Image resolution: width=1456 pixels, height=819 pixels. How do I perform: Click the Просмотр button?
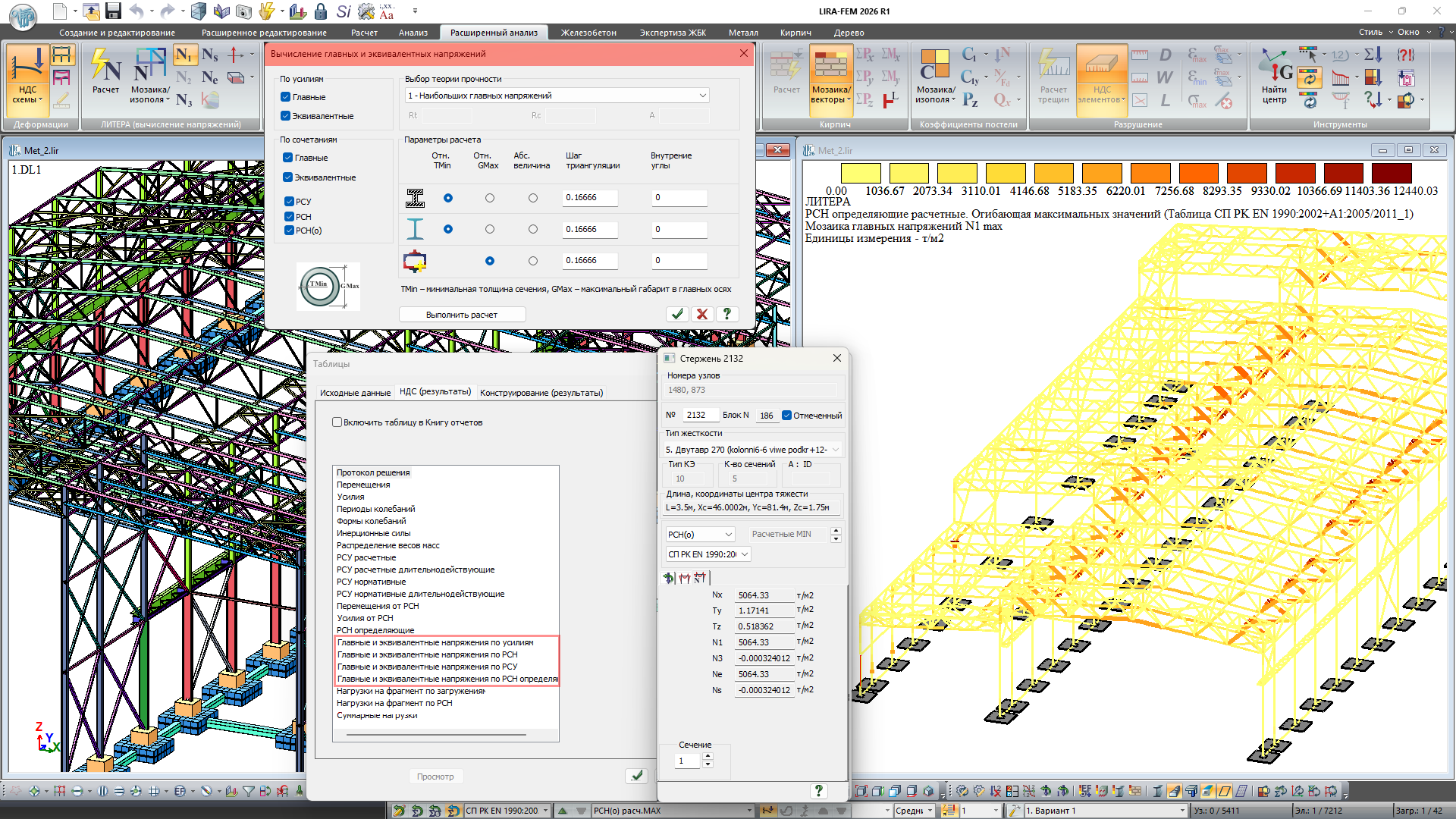click(435, 777)
